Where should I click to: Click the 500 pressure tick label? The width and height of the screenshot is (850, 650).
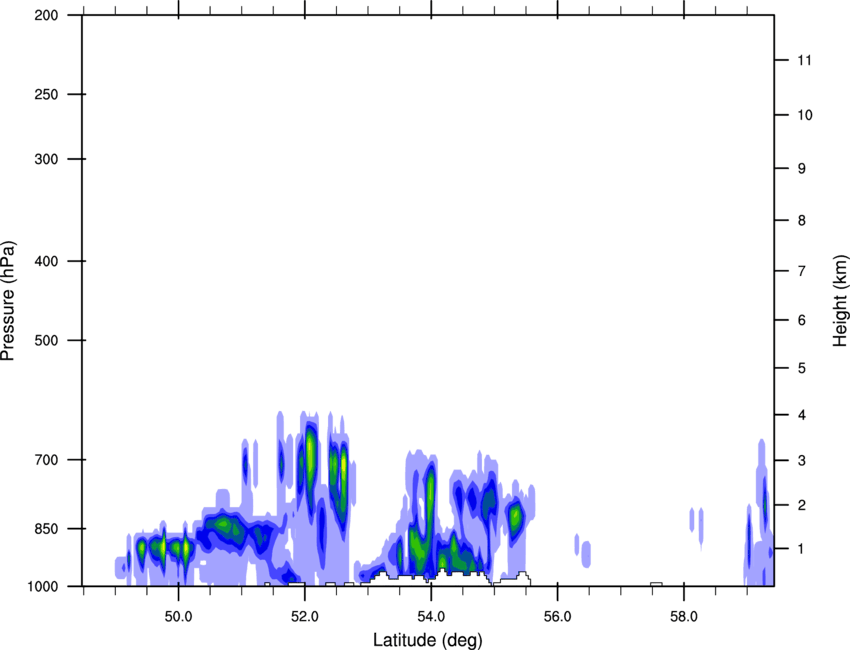[46, 340]
